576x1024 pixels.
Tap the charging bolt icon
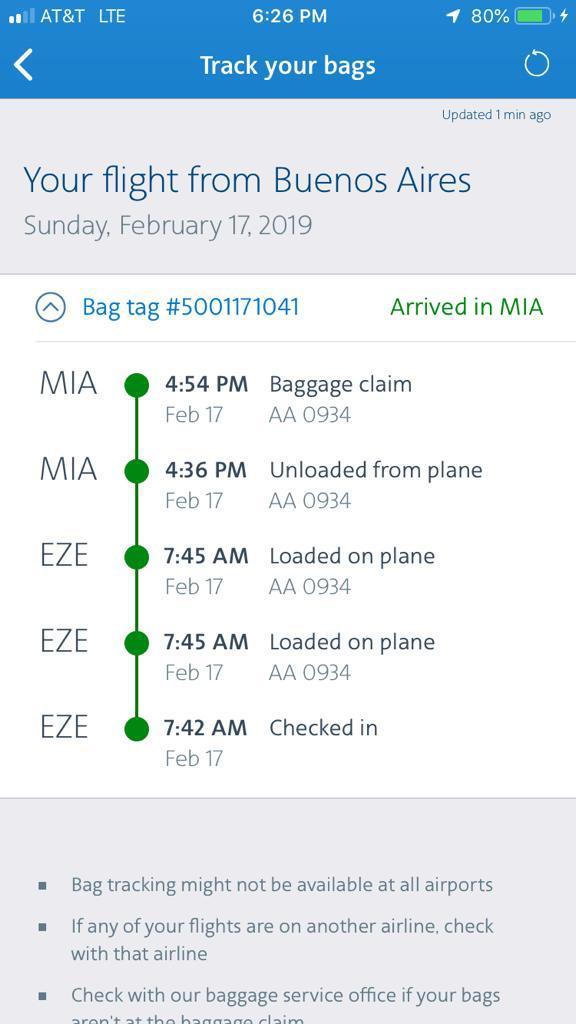coord(564,16)
